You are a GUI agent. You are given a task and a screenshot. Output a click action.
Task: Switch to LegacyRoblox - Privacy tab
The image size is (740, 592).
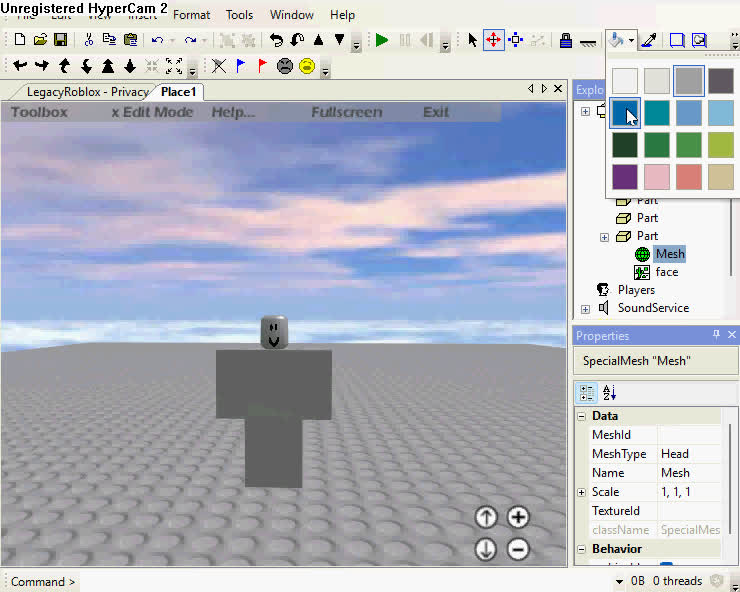tap(88, 92)
